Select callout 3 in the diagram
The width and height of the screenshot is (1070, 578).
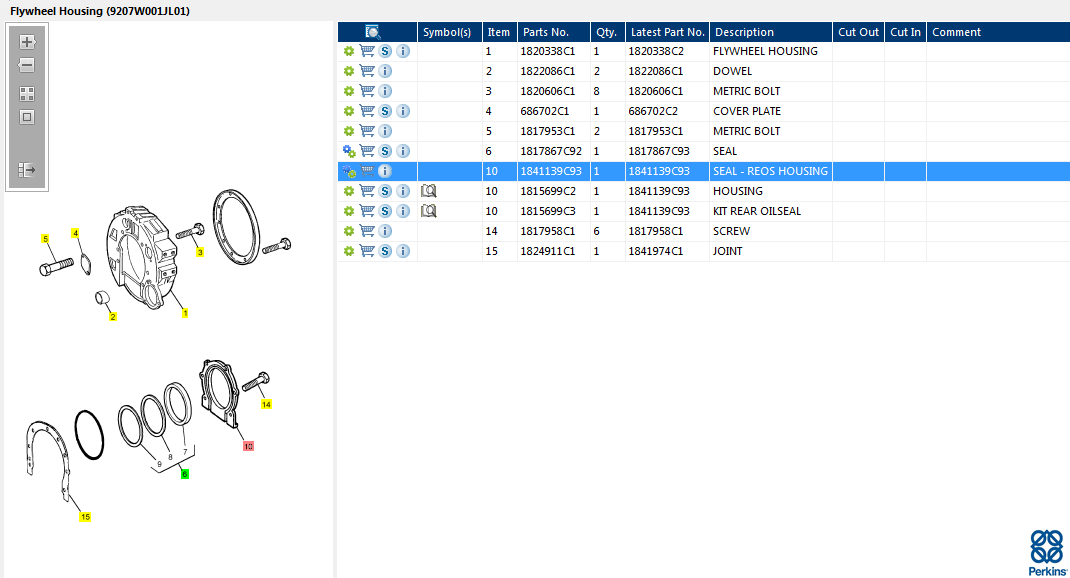click(200, 252)
